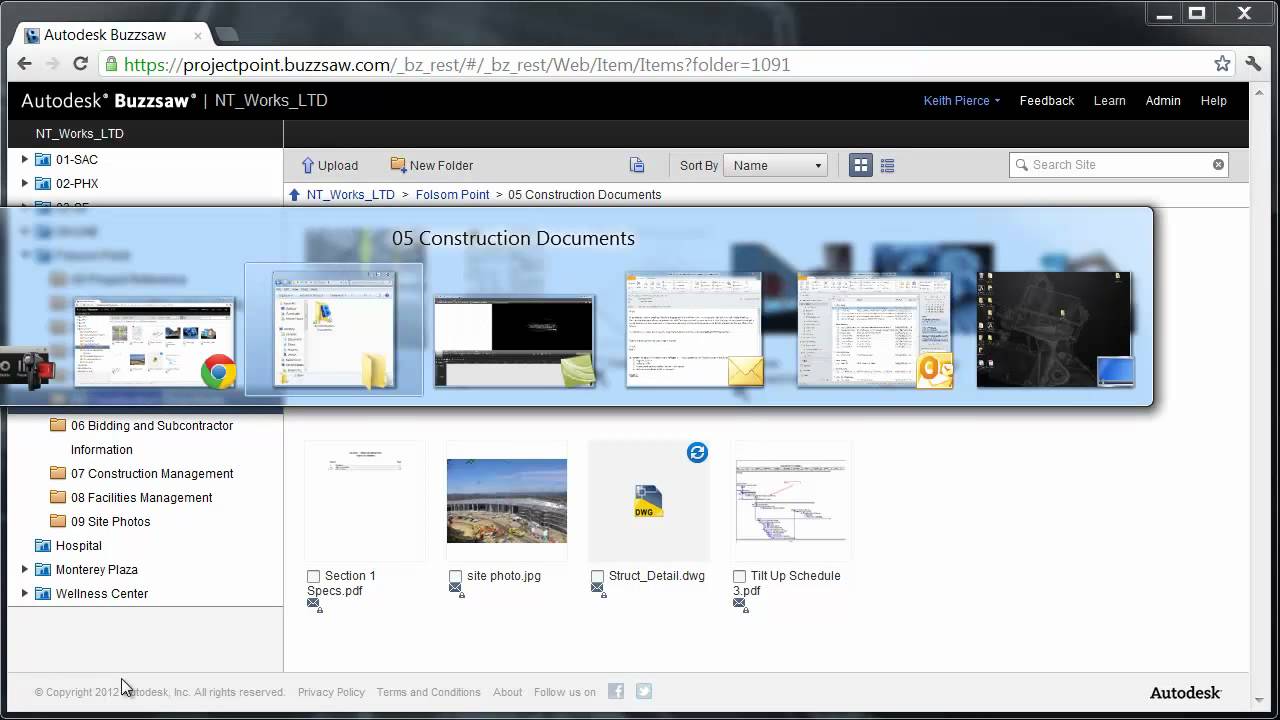The height and width of the screenshot is (720, 1280).
Task: Click the New Folder icon
Action: 398,165
